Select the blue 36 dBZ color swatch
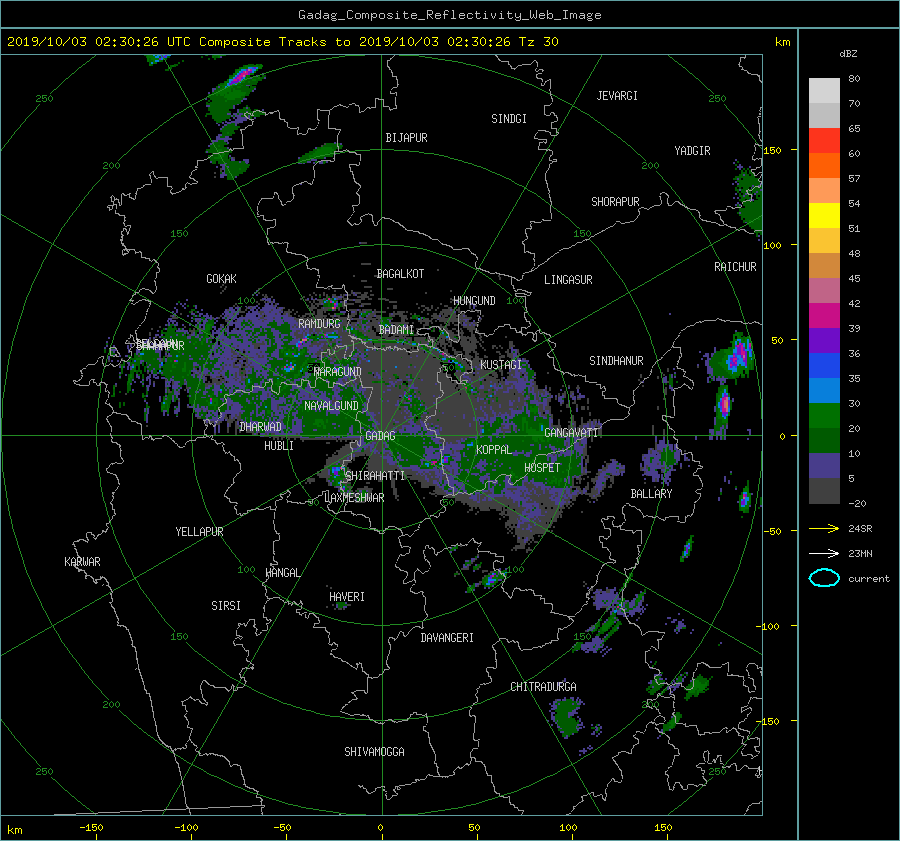The height and width of the screenshot is (841, 900). (824, 365)
